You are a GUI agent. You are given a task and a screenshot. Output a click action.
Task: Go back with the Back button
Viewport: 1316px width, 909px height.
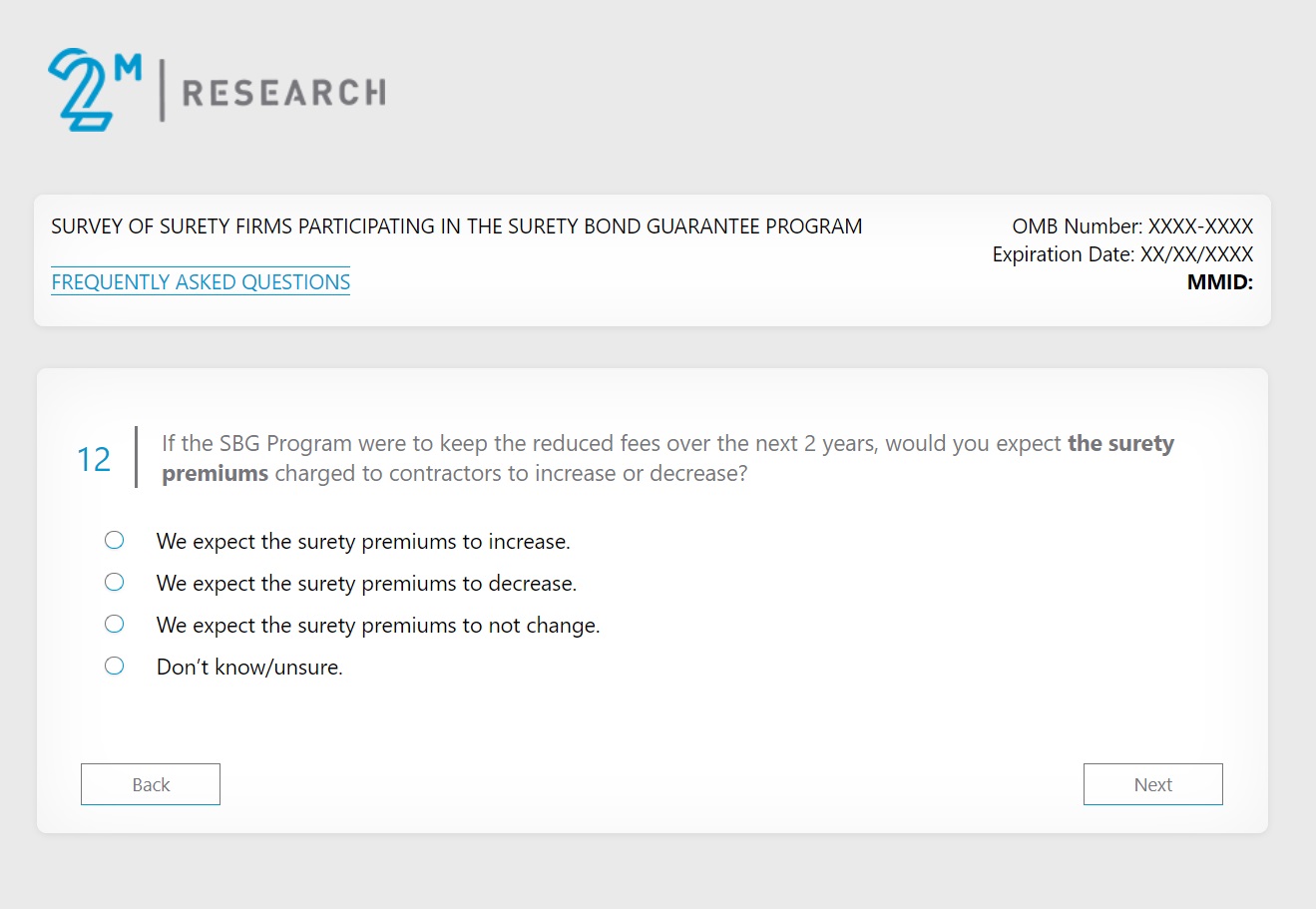[x=151, y=784]
